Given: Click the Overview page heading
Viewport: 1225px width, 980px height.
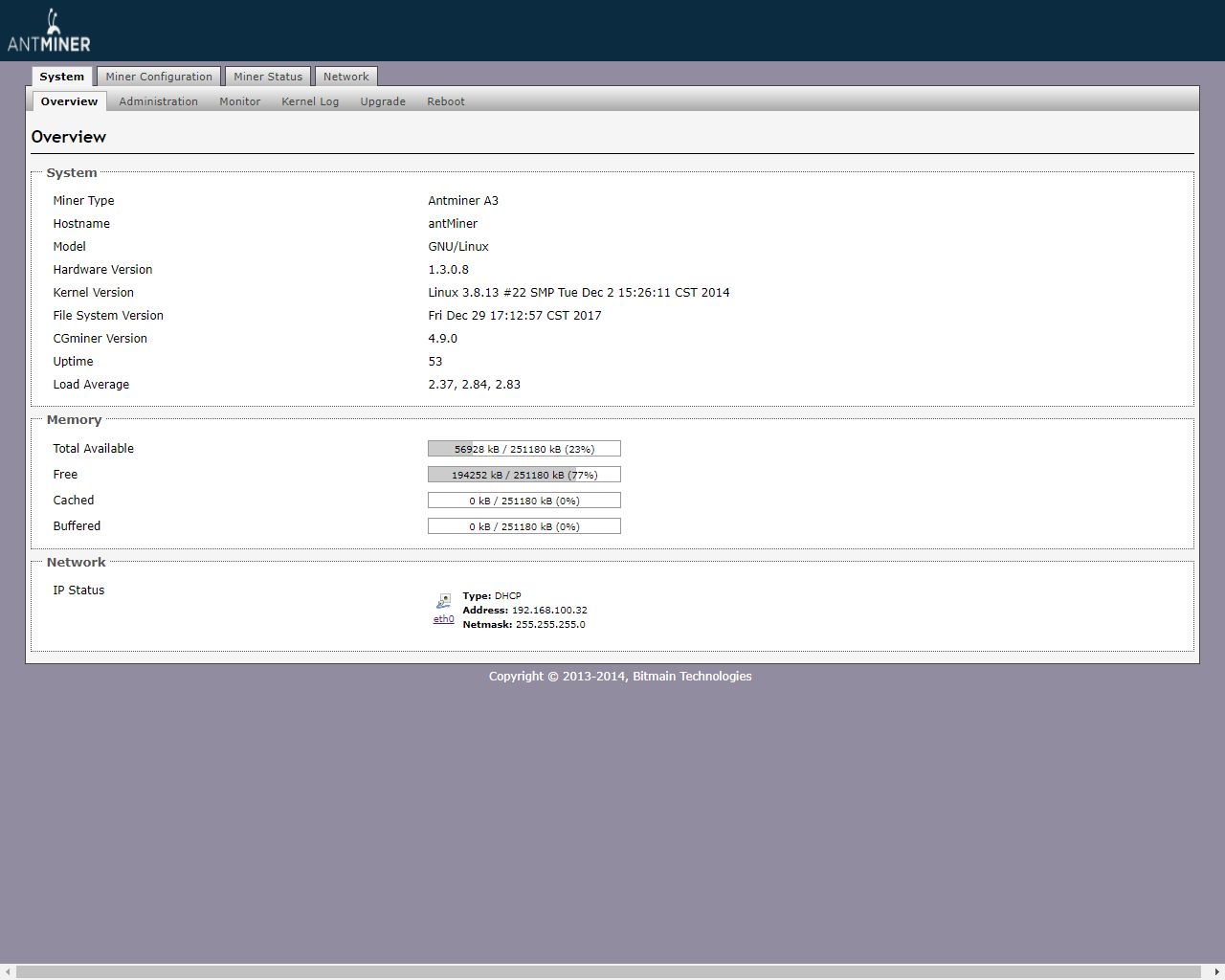Looking at the screenshot, I should coord(69,137).
